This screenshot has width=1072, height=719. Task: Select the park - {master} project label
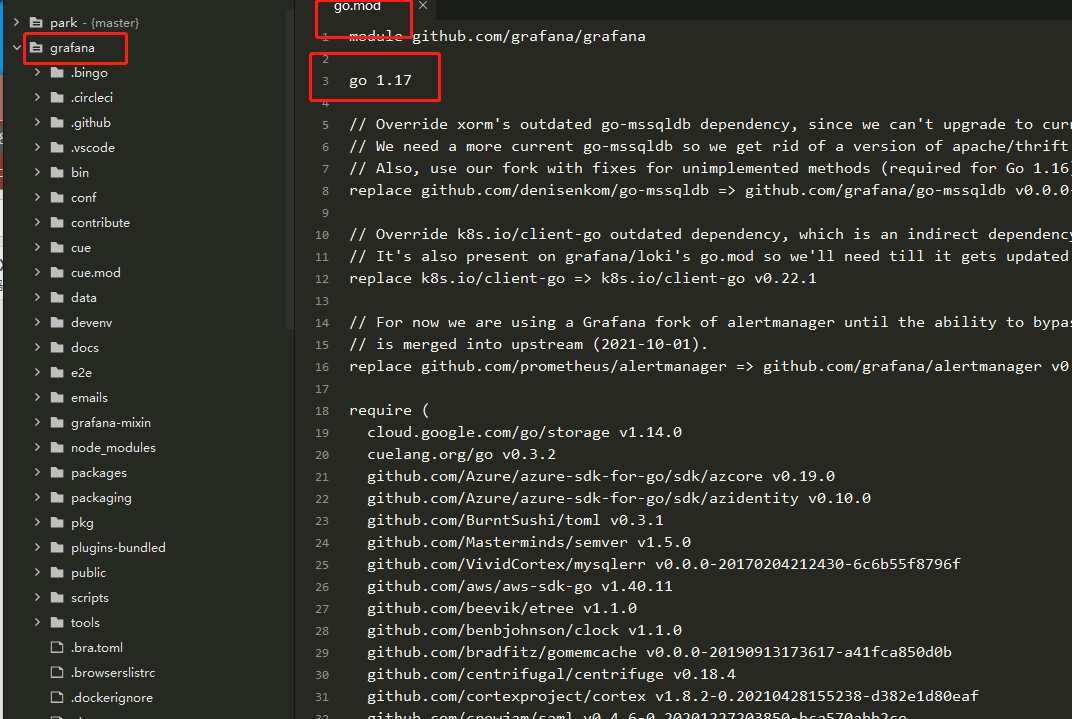94,23
